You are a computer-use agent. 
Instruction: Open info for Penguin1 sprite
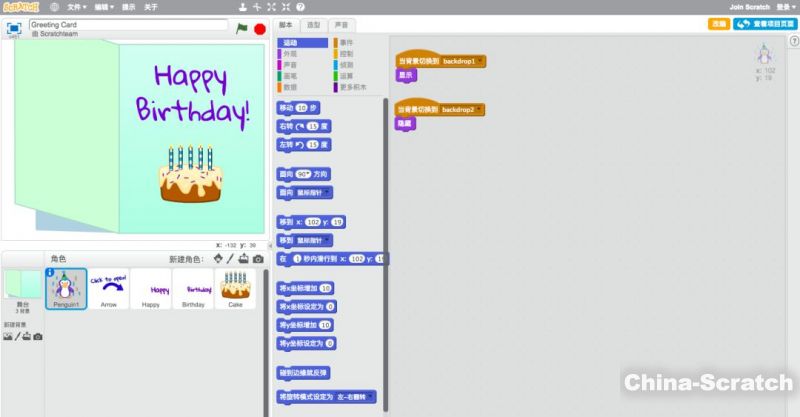coord(50,273)
